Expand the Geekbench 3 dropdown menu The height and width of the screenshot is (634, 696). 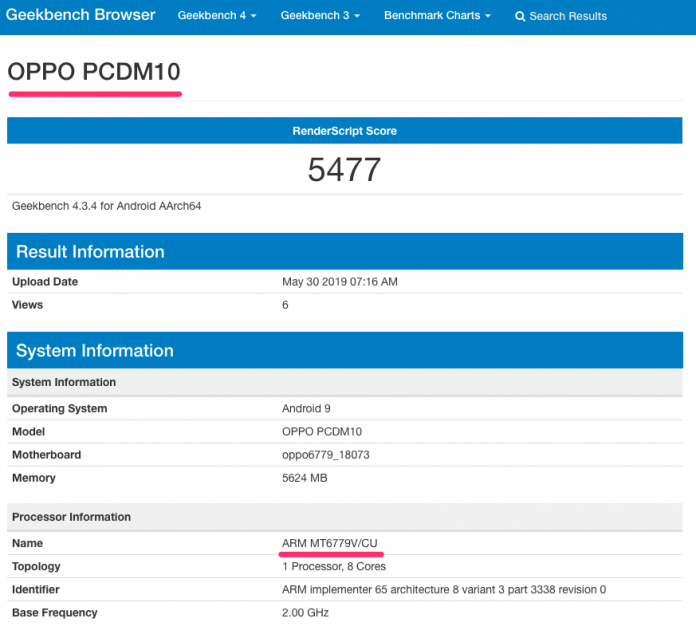tap(320, 16)
